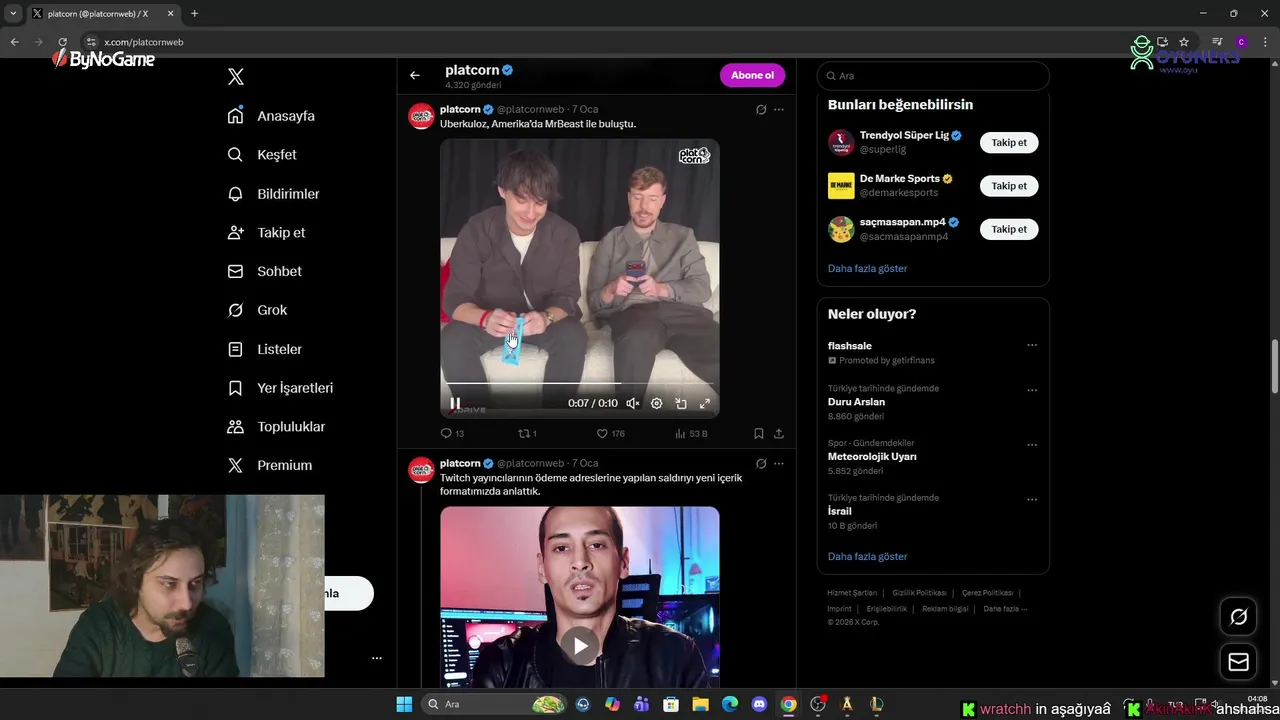Open floating Grok button
The image size is (1280, 720).
click(x=1238, y=617)
